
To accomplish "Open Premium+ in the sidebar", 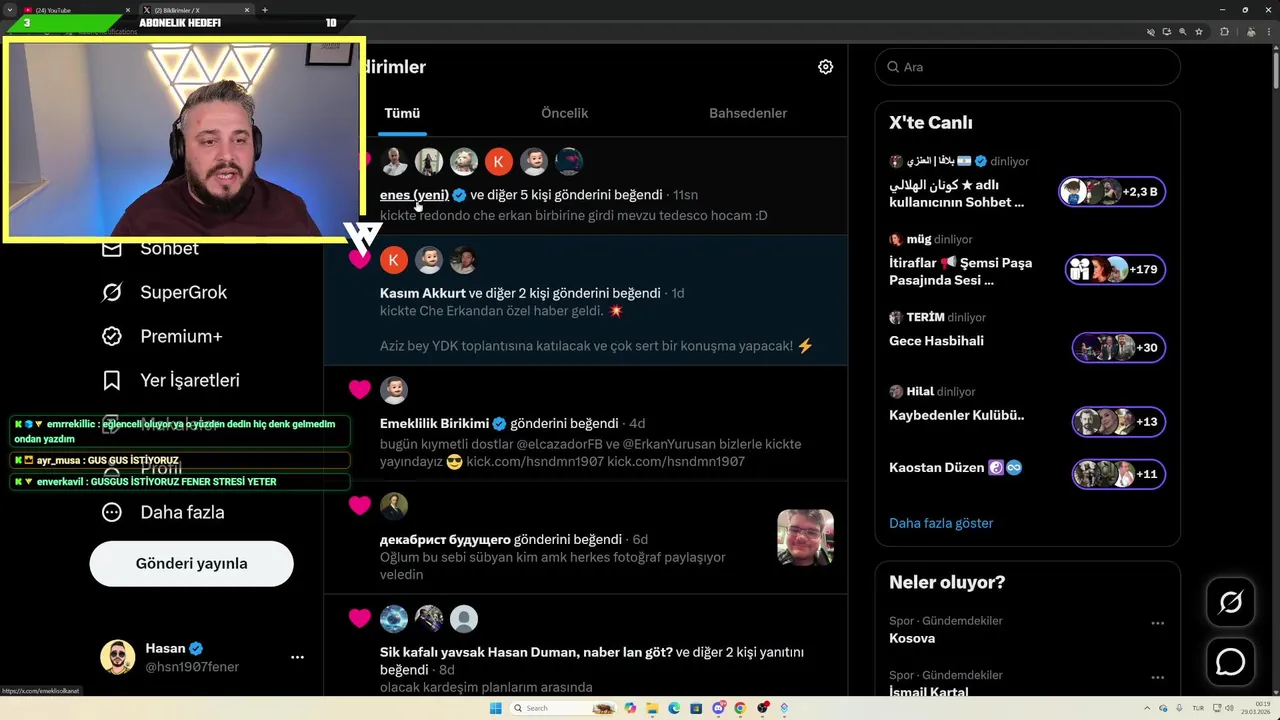I will pyautogui.click(x=162, y=336).
